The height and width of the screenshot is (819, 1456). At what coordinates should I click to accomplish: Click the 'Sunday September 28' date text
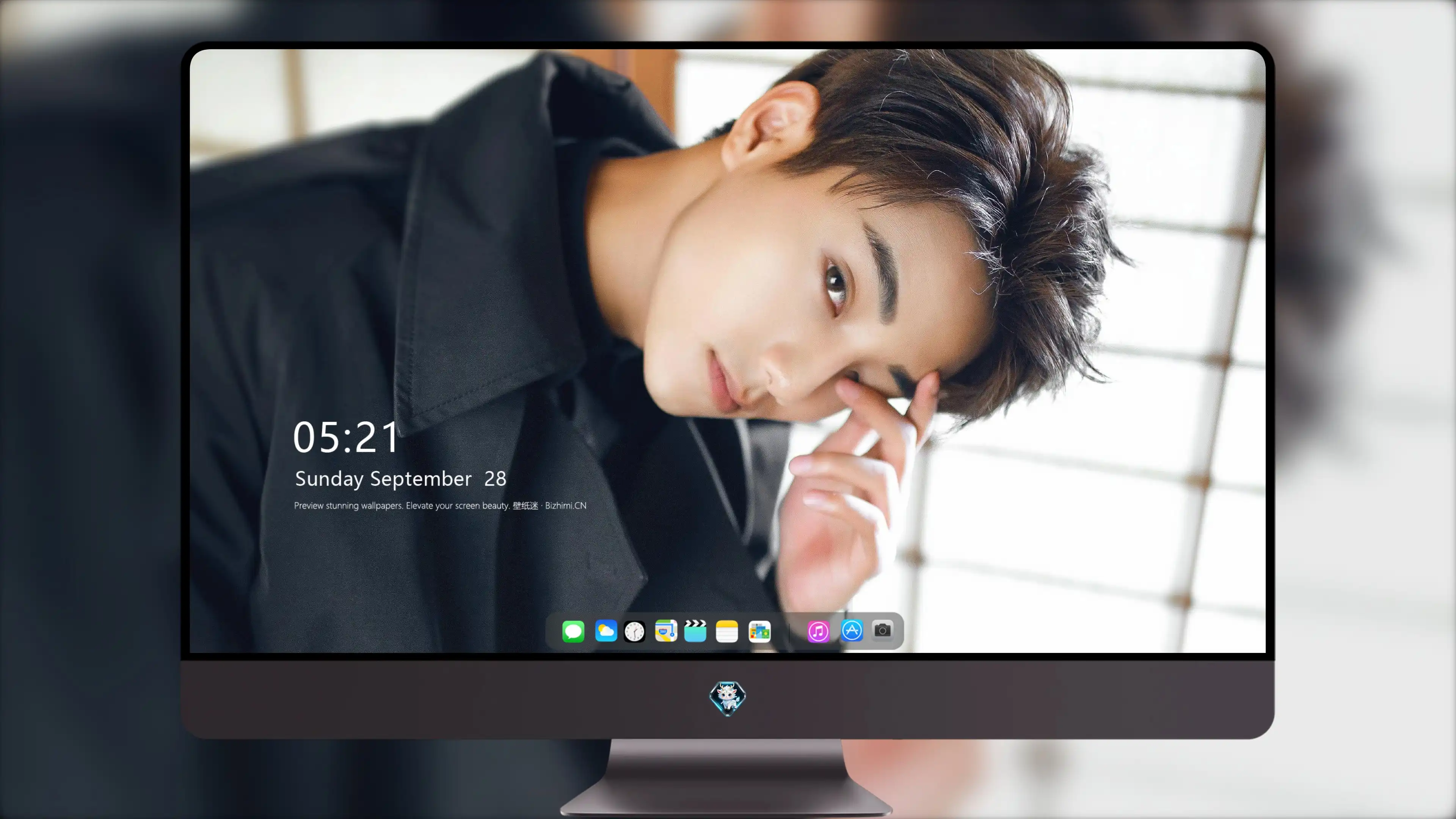point(401,479)
